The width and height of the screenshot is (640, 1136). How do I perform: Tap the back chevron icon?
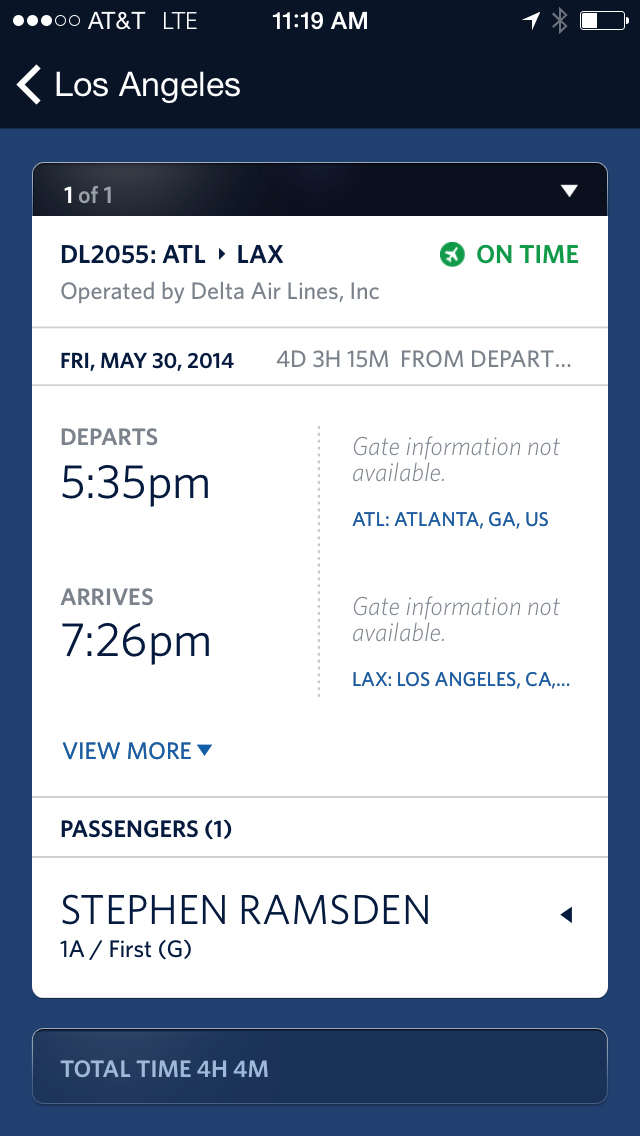(x=29, y=85)
